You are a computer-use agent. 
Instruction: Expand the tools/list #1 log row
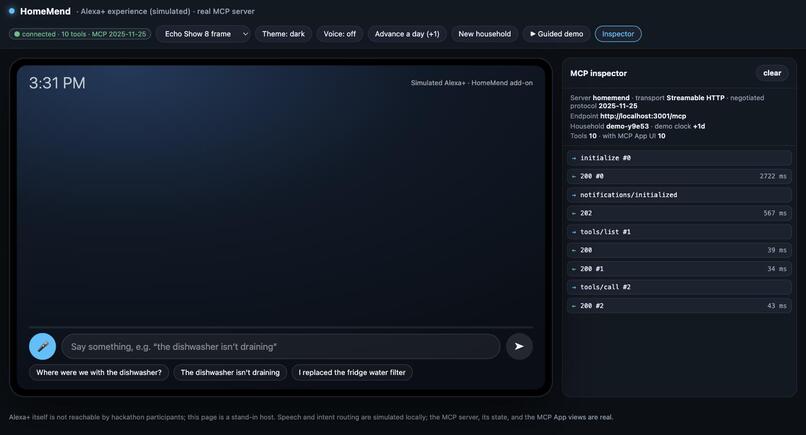point(679,232)
